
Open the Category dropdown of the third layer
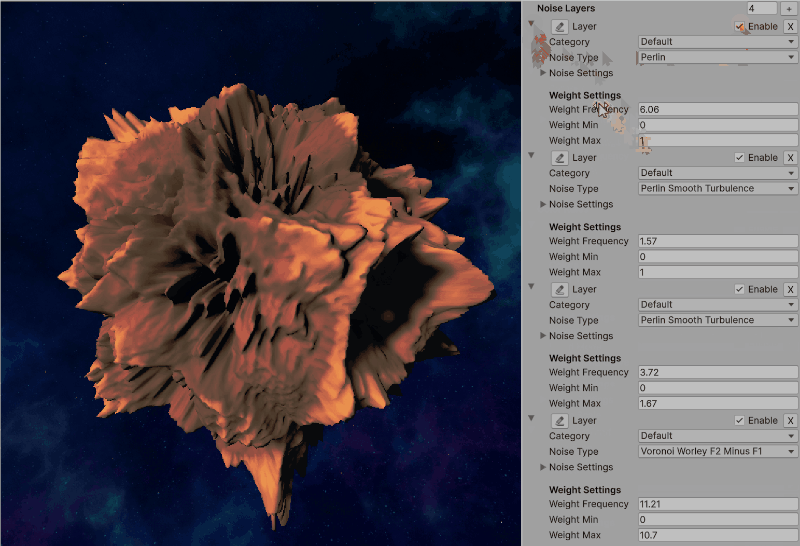click(x=717, y=305)
